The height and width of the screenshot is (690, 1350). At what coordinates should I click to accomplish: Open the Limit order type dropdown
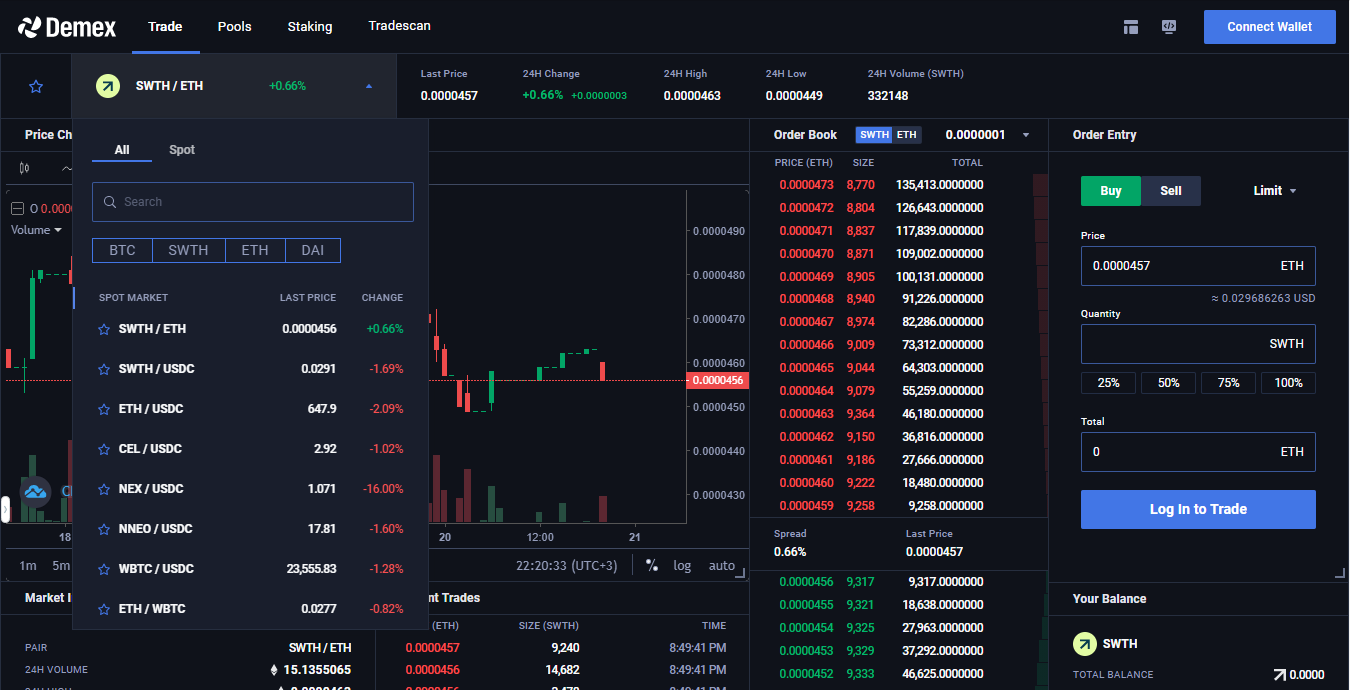pyautogui.click(x=1275, y=191)
